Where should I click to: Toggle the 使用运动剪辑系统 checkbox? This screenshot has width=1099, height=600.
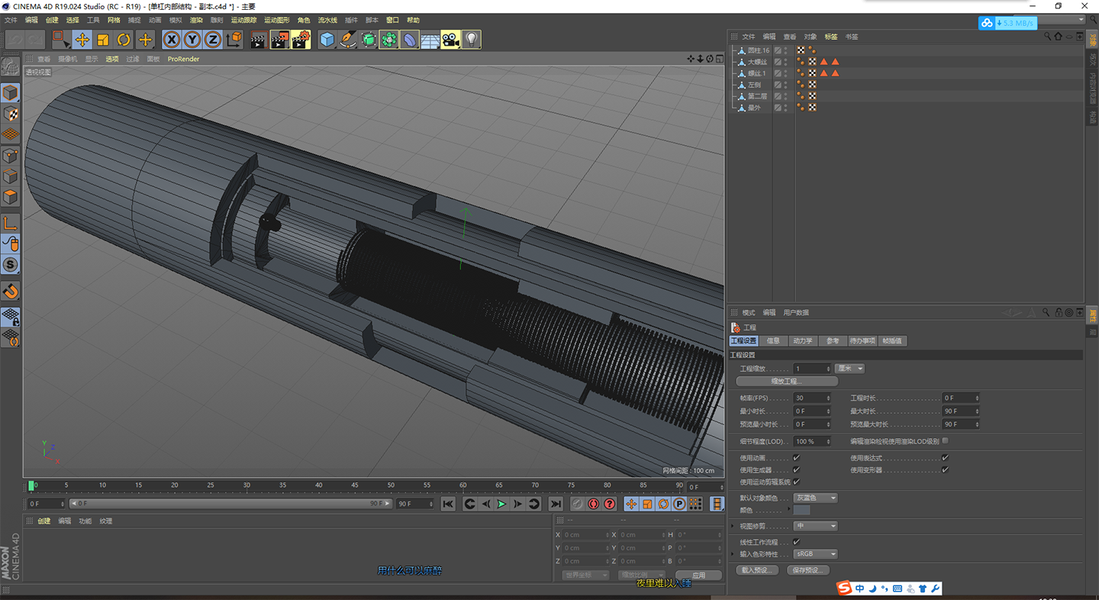point(796,482)
